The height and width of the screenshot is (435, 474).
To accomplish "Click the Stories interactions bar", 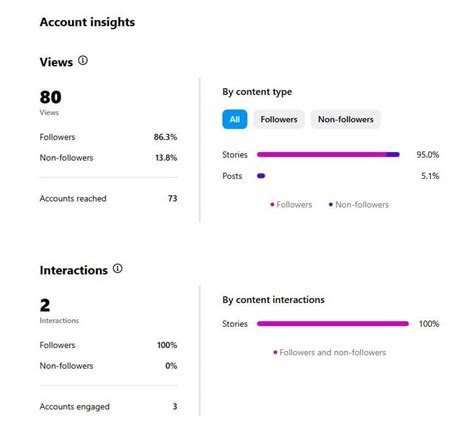I will (x=333, y=324).
